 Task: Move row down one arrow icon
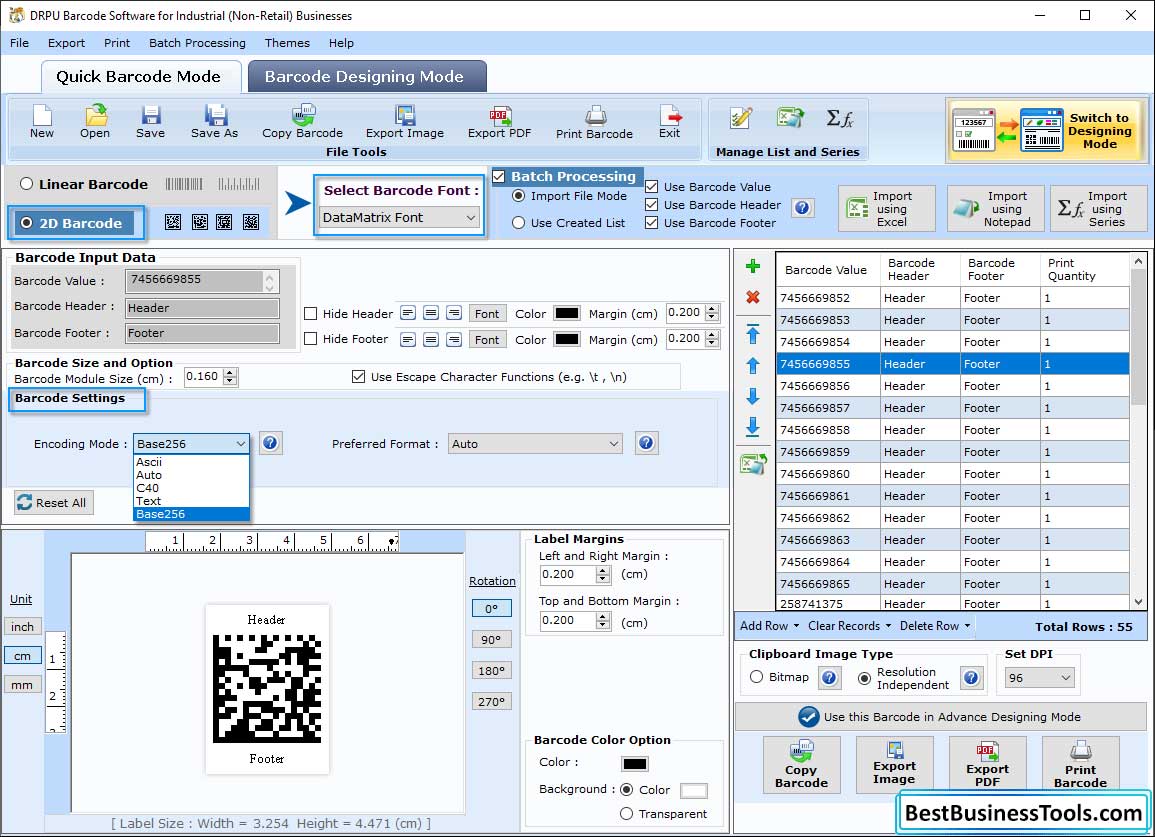[x=753, y=396]
